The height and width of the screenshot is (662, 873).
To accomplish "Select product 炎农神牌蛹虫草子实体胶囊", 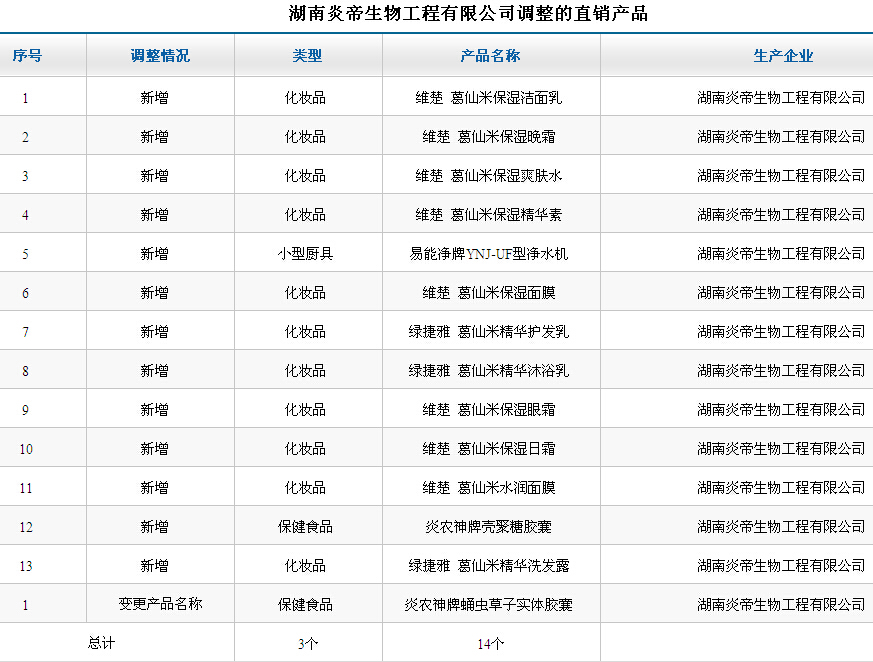I will 489,605.
